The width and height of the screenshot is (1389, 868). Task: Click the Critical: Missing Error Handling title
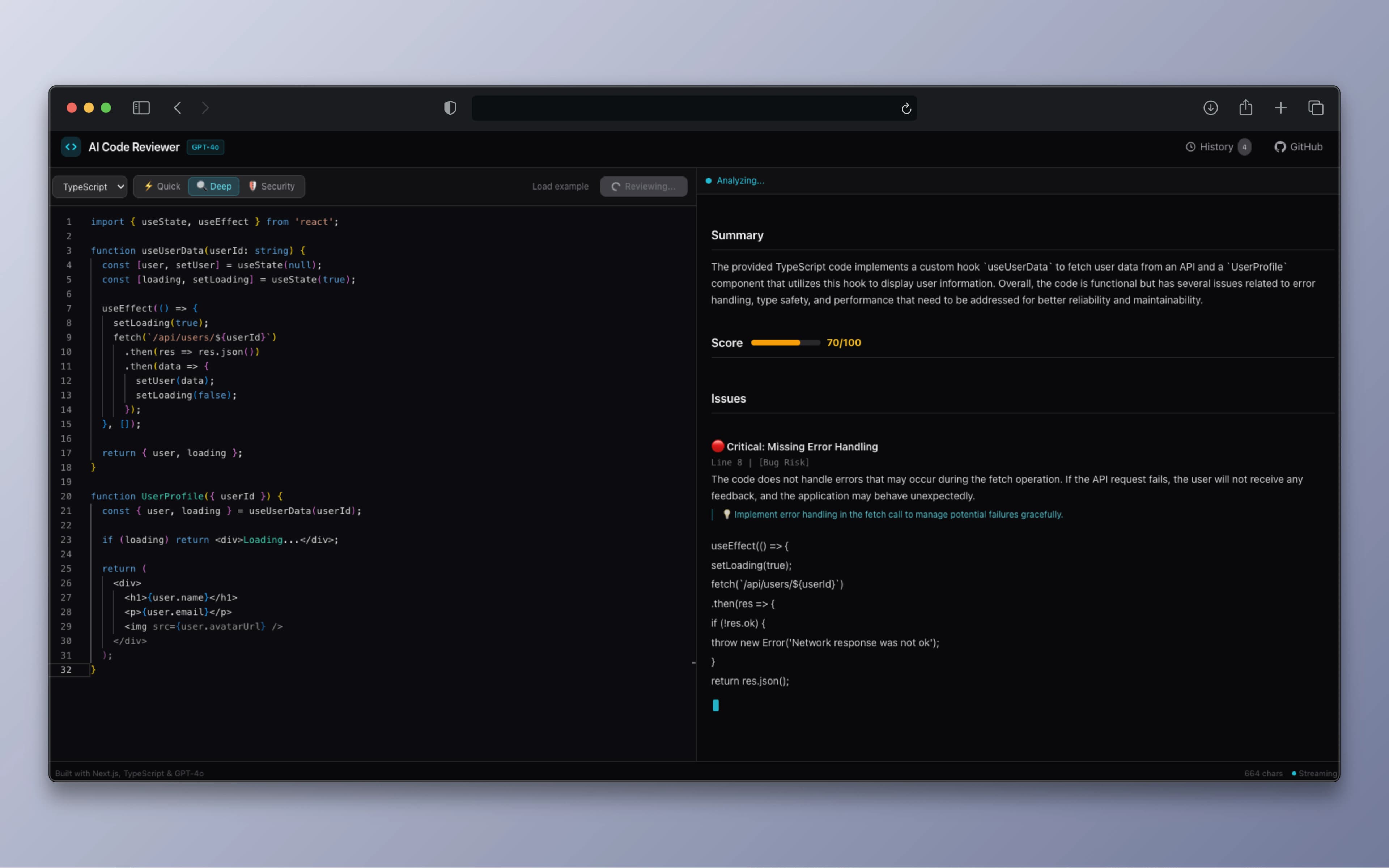802,447
